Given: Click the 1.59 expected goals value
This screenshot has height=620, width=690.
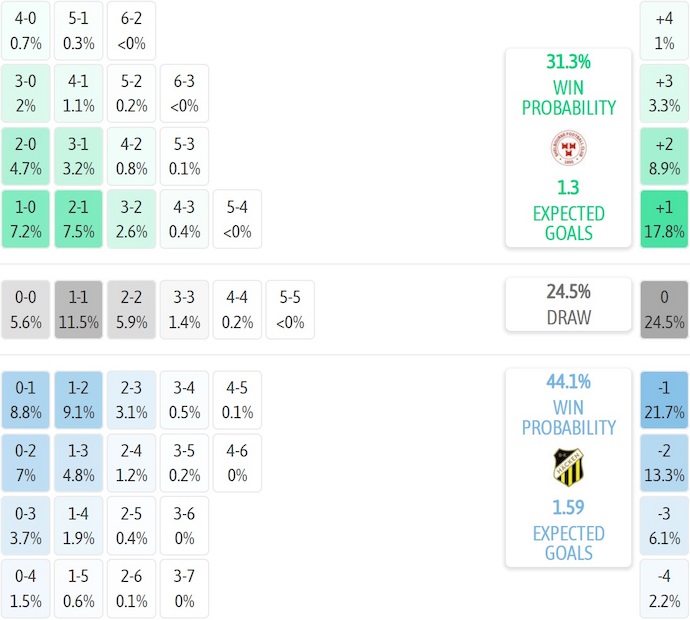Looking at the screenshot, I should [568, 508].
